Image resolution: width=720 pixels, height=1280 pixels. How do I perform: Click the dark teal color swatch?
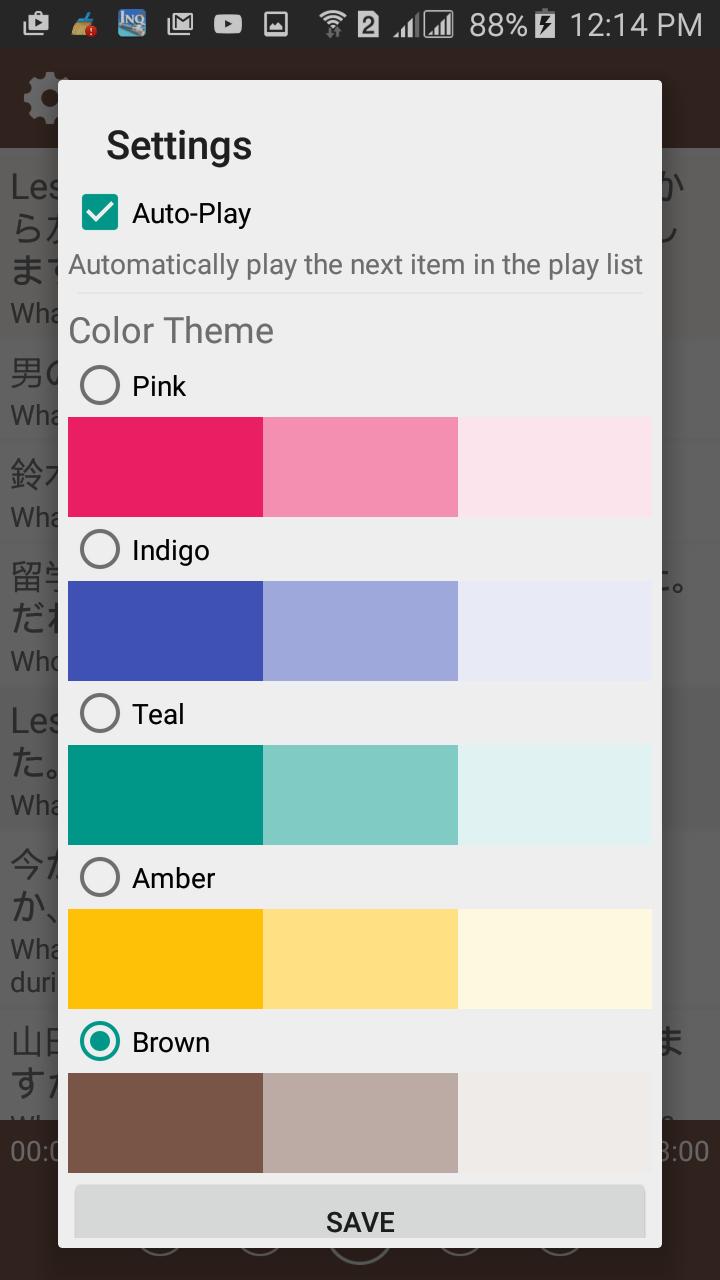[165, 795]
